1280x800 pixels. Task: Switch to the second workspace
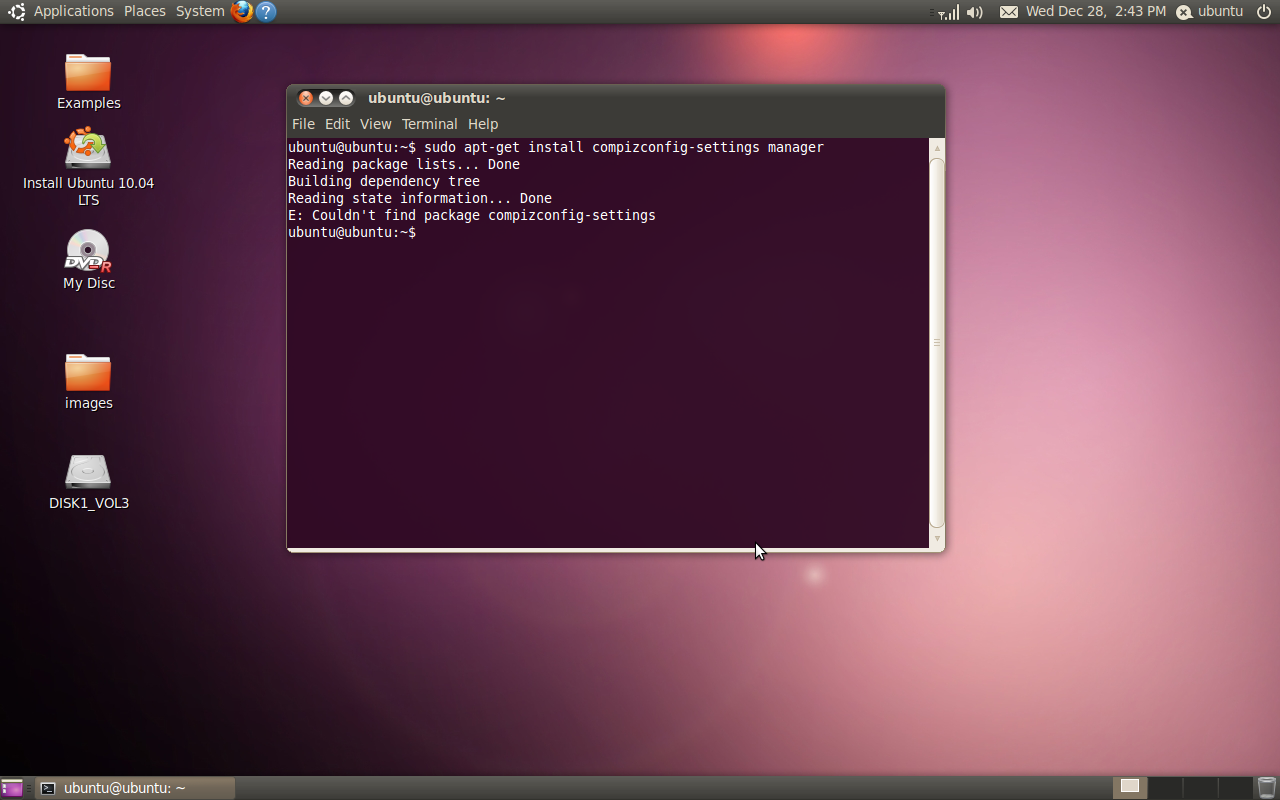(1165, 787)
